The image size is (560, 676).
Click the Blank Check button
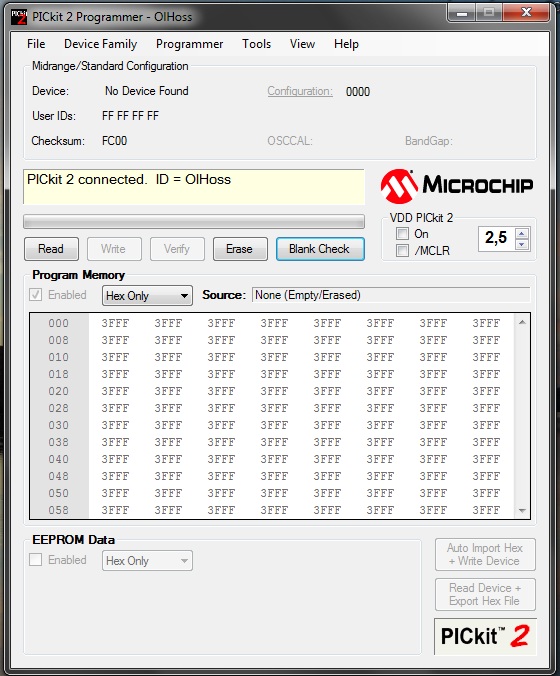point(320,249)
